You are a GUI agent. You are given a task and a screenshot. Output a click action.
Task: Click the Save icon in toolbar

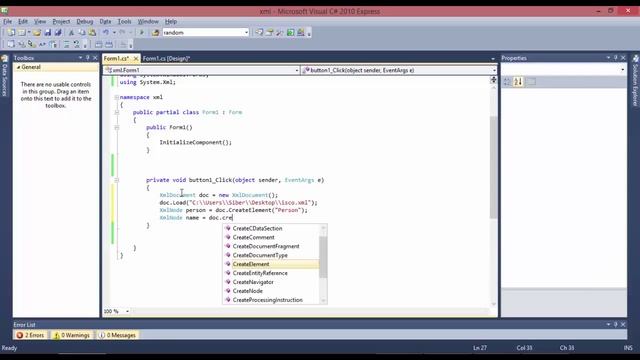(x=48, y=33)
